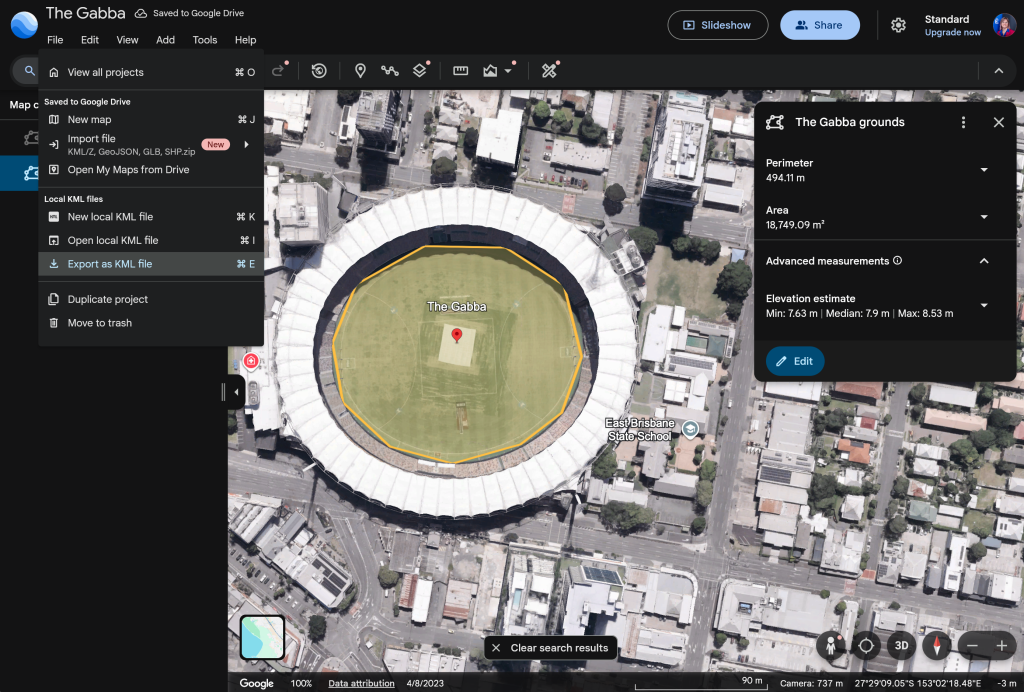Select Duplicate project from File menu
The width and height of the screenshot is (1024, 692).
point(107,299)
